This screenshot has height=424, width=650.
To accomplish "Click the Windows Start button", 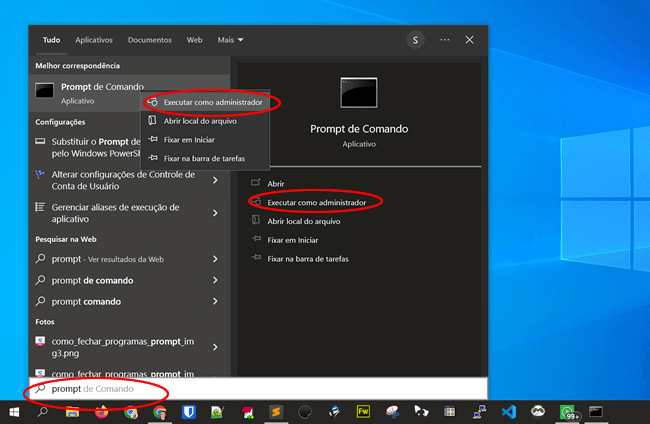I will tap(12, 412).
